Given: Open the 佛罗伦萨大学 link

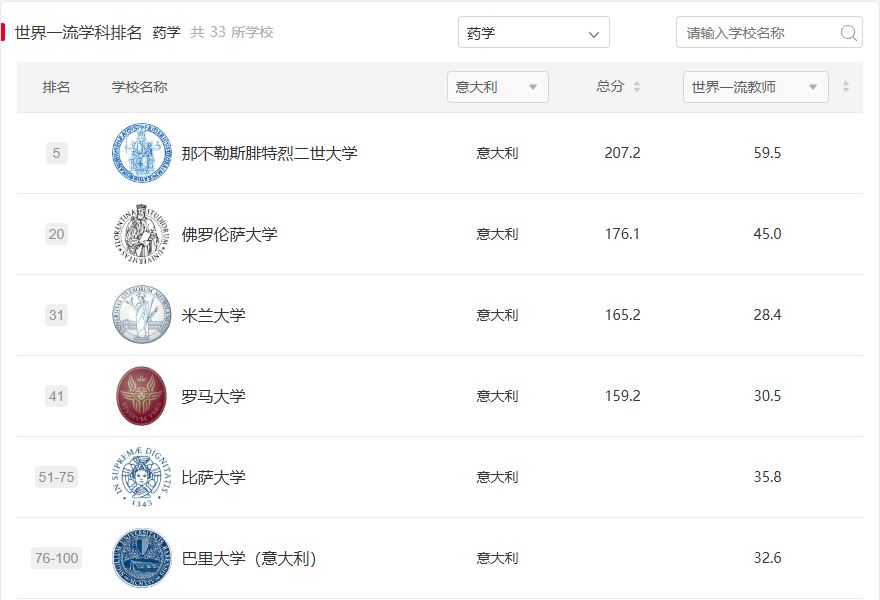Looking at the screenshot, I should pyautogui.click(x=229, y=235).
